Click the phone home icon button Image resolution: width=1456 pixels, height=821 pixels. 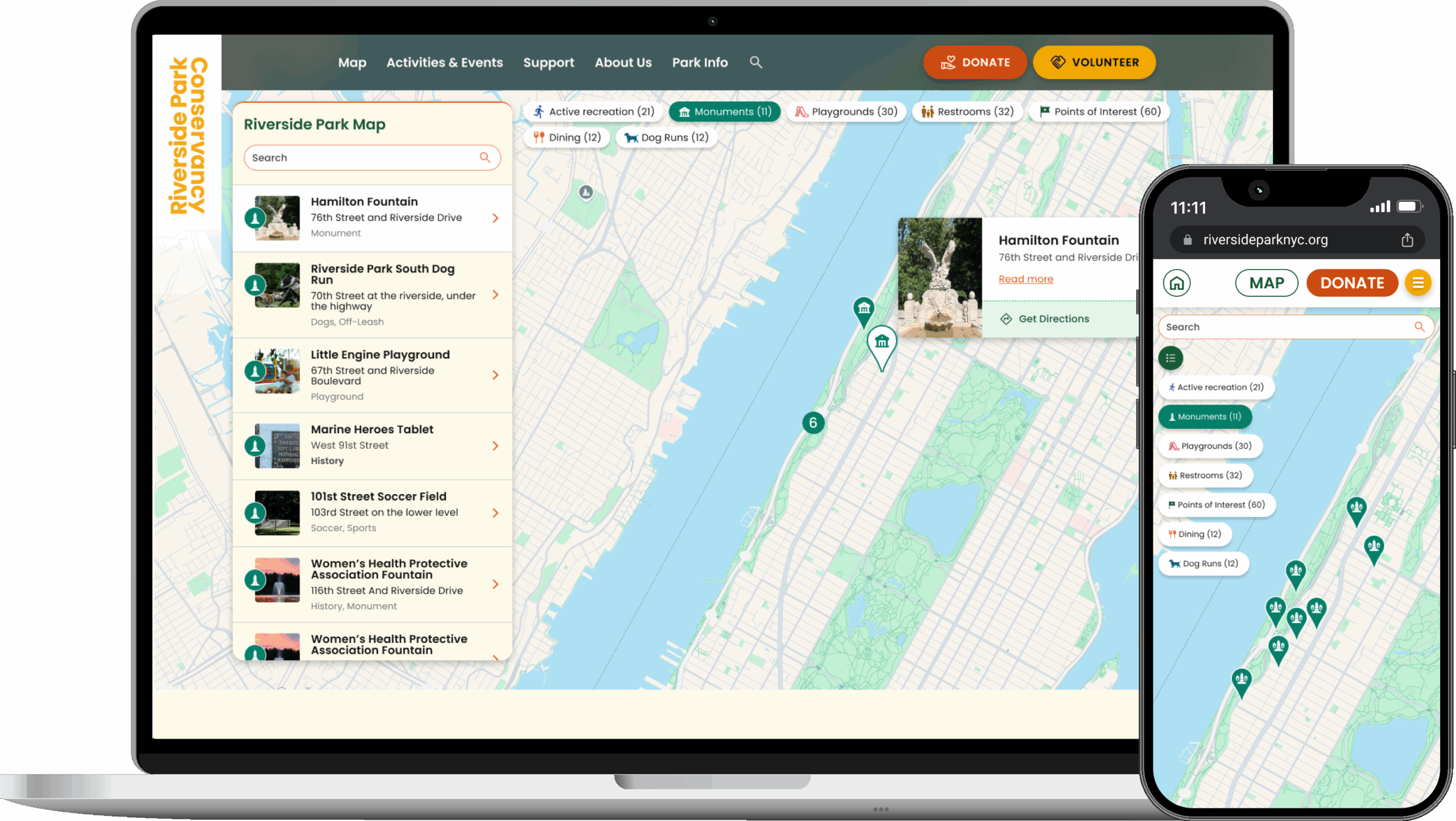pos(1176,283)
